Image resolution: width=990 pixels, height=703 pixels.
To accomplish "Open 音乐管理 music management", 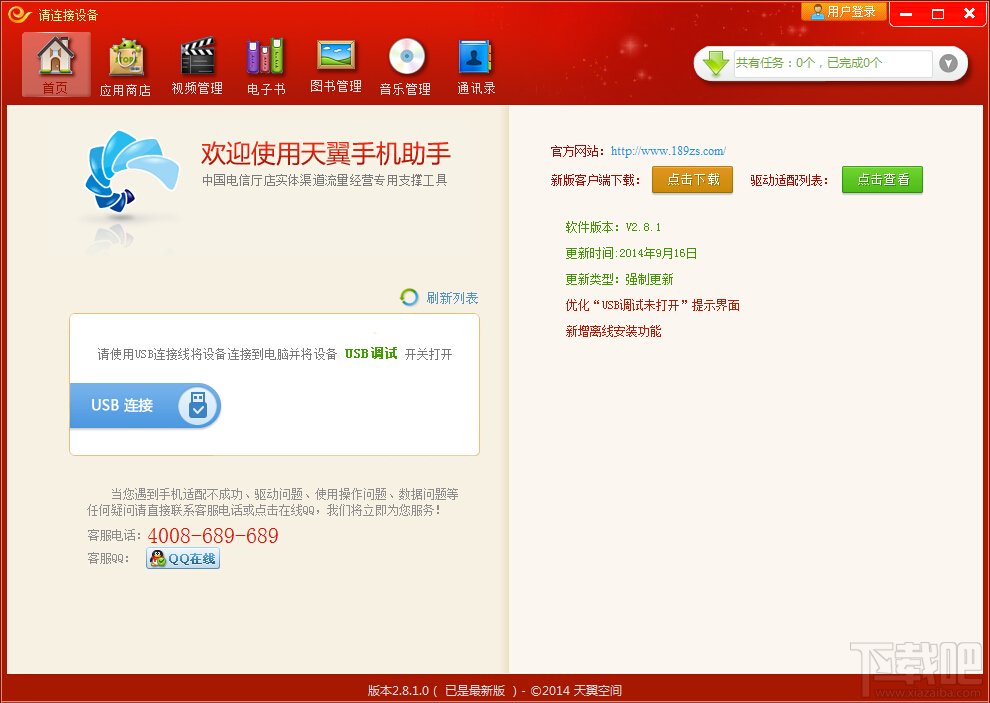I will [405, 67].
